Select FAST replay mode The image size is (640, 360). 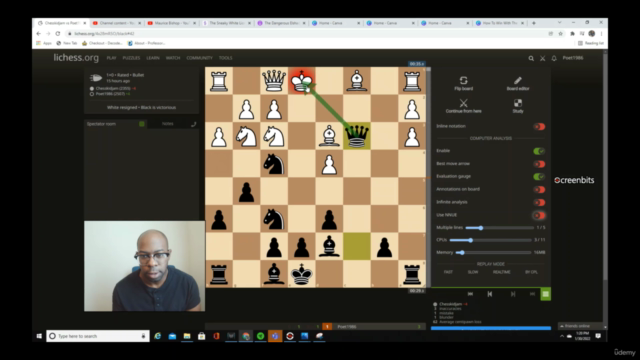(x=448, y=272)
